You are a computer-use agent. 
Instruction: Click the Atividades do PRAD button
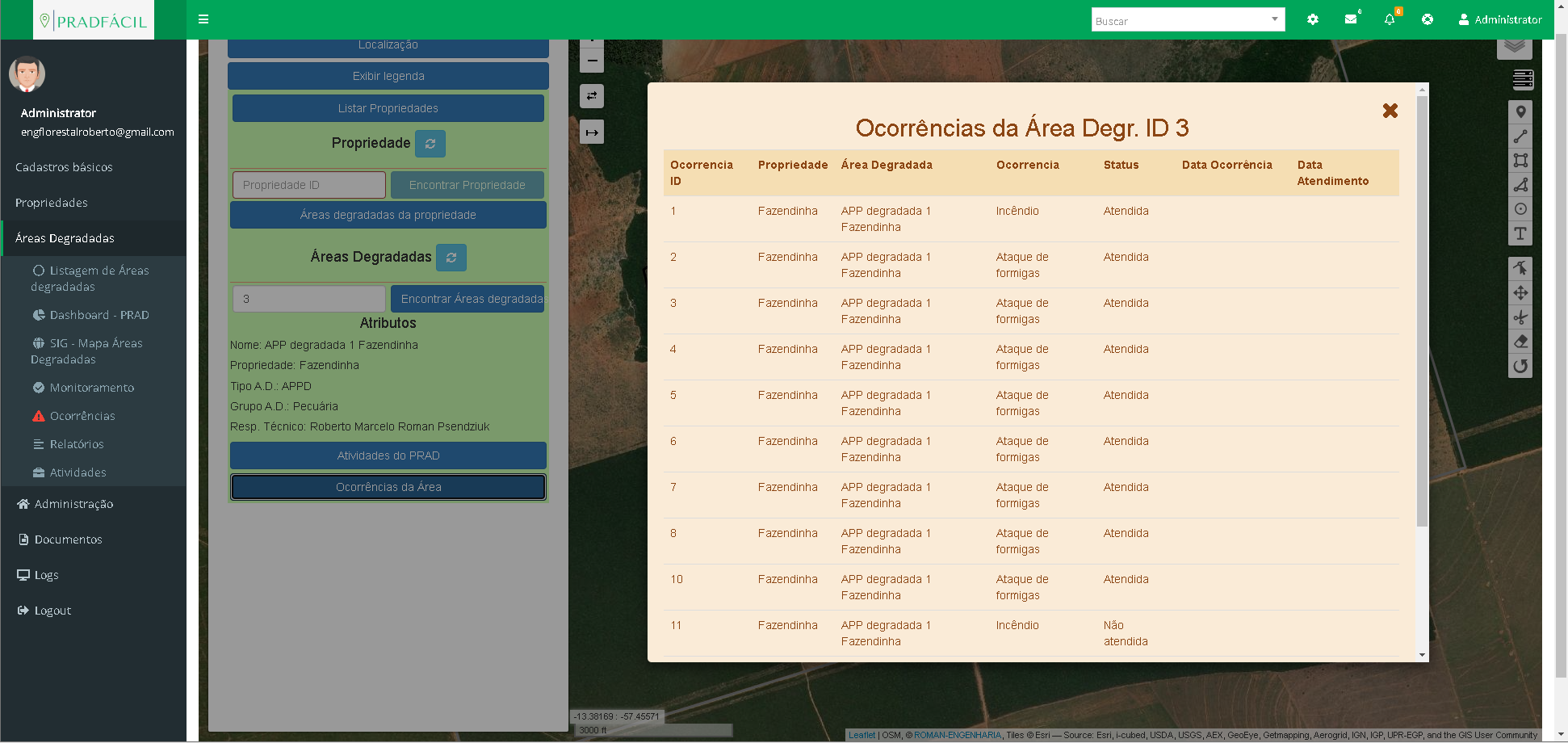pos(388,455)
